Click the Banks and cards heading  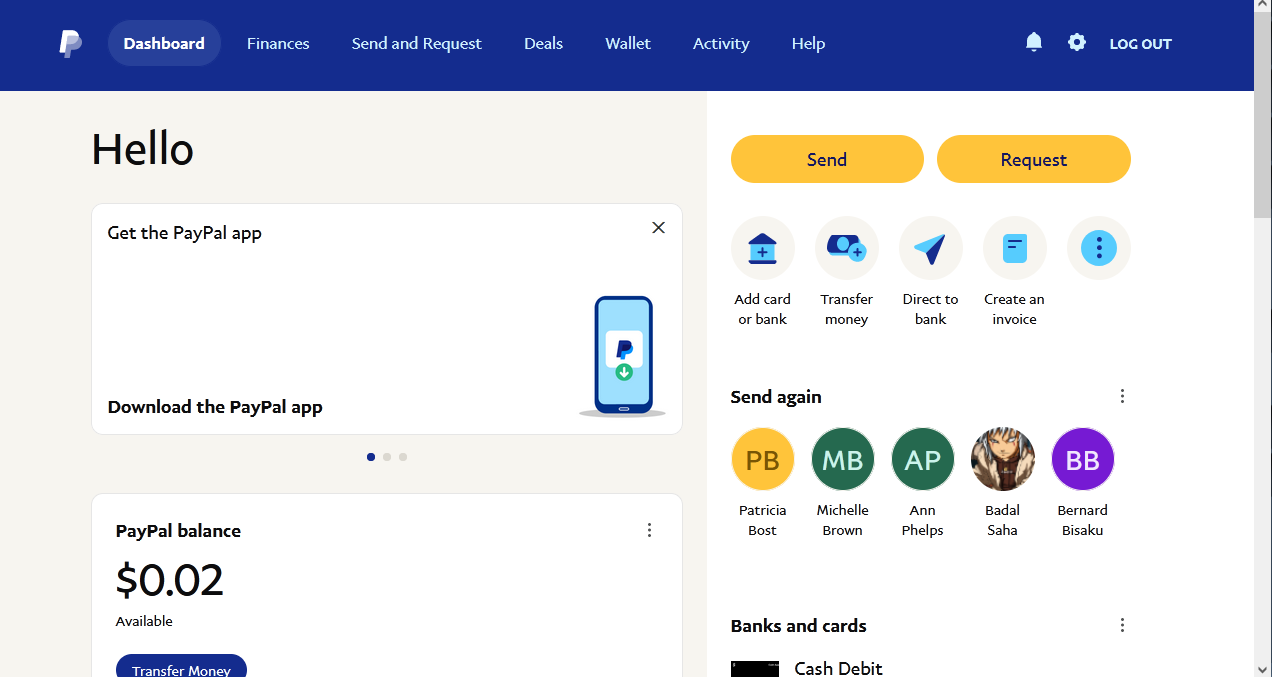tap(799, 626)
